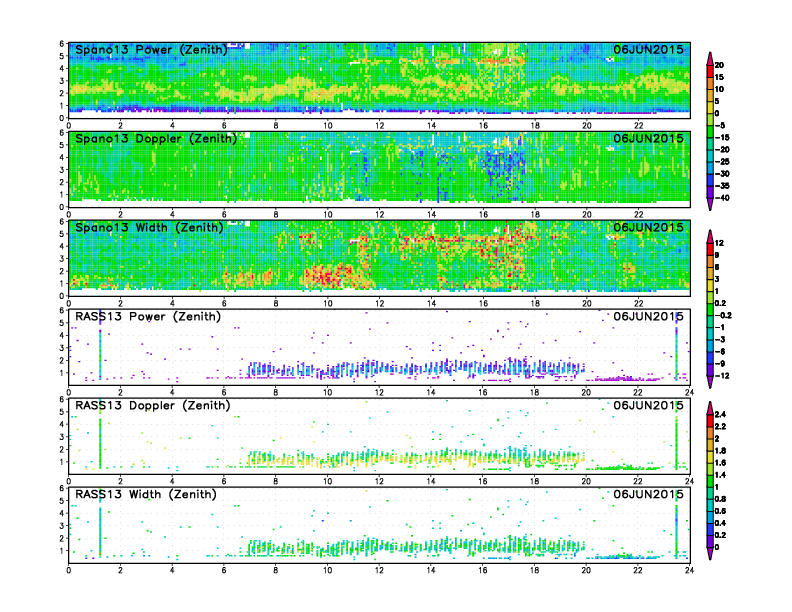The image size is (792, 612).
Task: Click the "20" label on the top colorbar
Action: coord(719,65)
